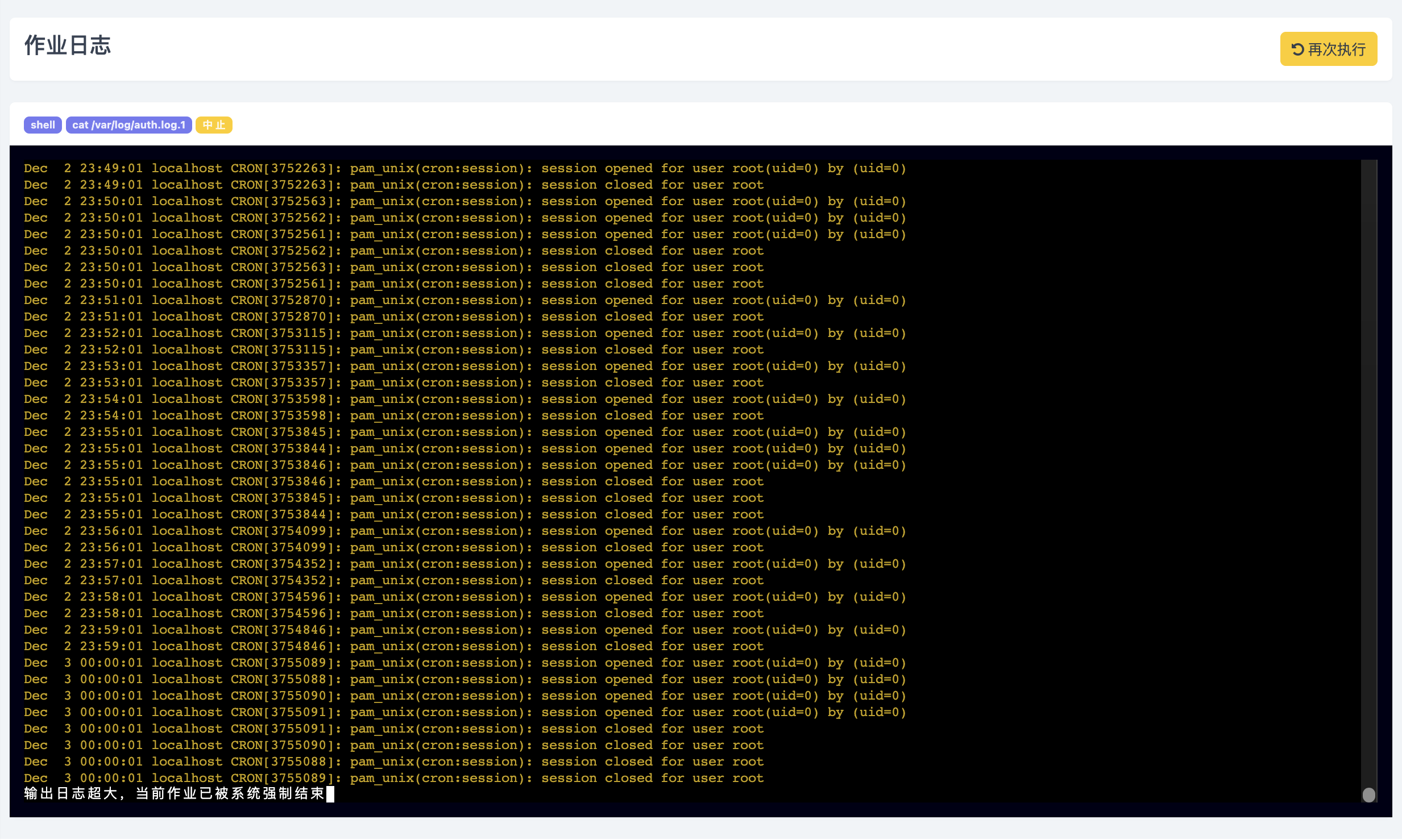Click the cat /var/log/auth.log.1 command badge
Screen dimensions: 1402x840
pos(128,125)
